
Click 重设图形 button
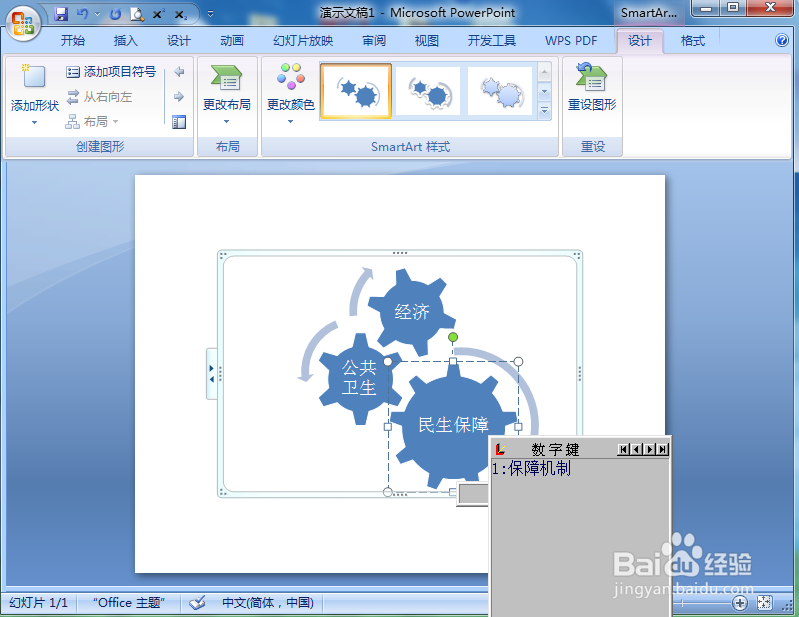click(x=592, y=87)
